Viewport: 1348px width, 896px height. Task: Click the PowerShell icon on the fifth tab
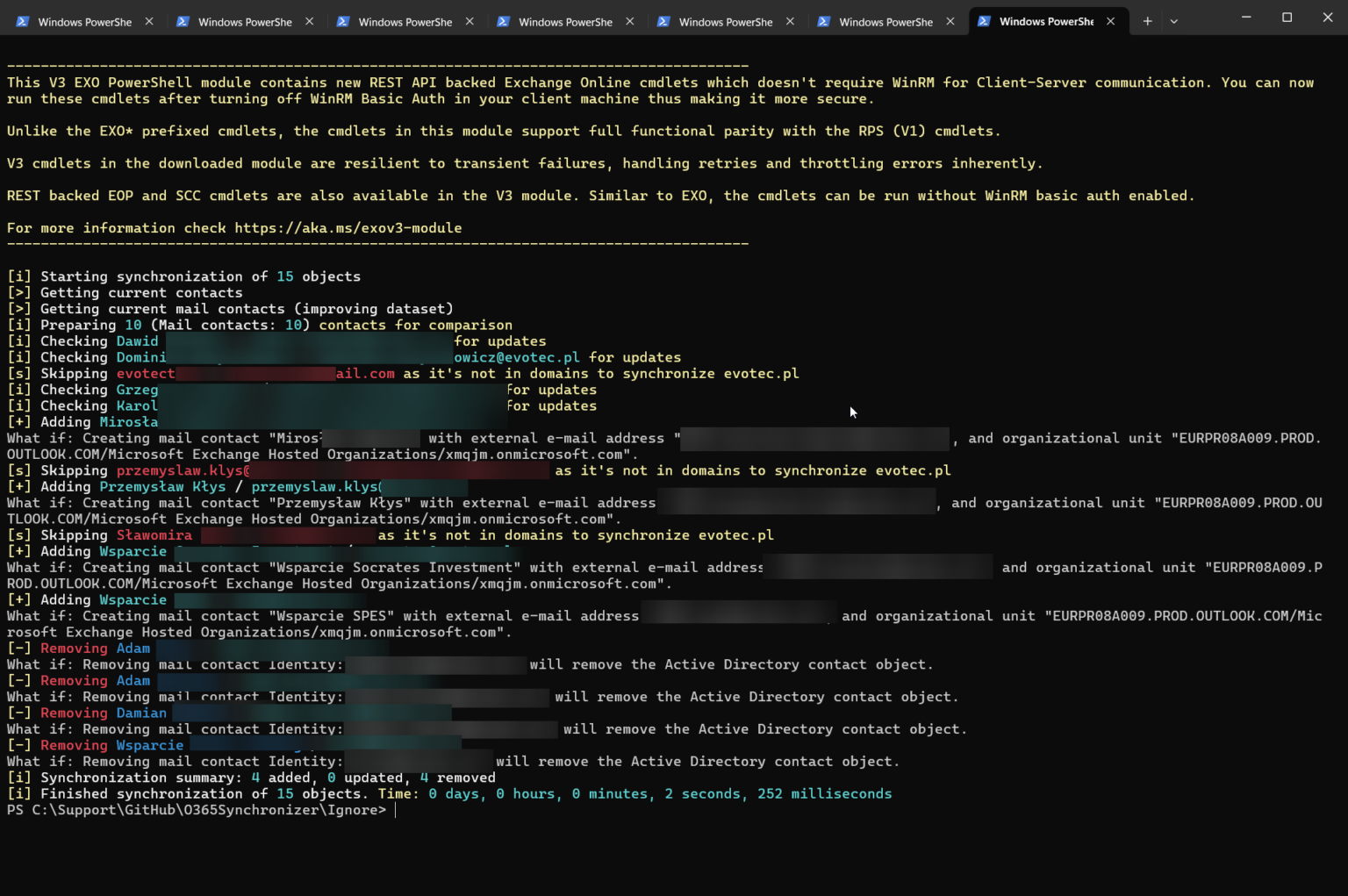tap(663, 22)
